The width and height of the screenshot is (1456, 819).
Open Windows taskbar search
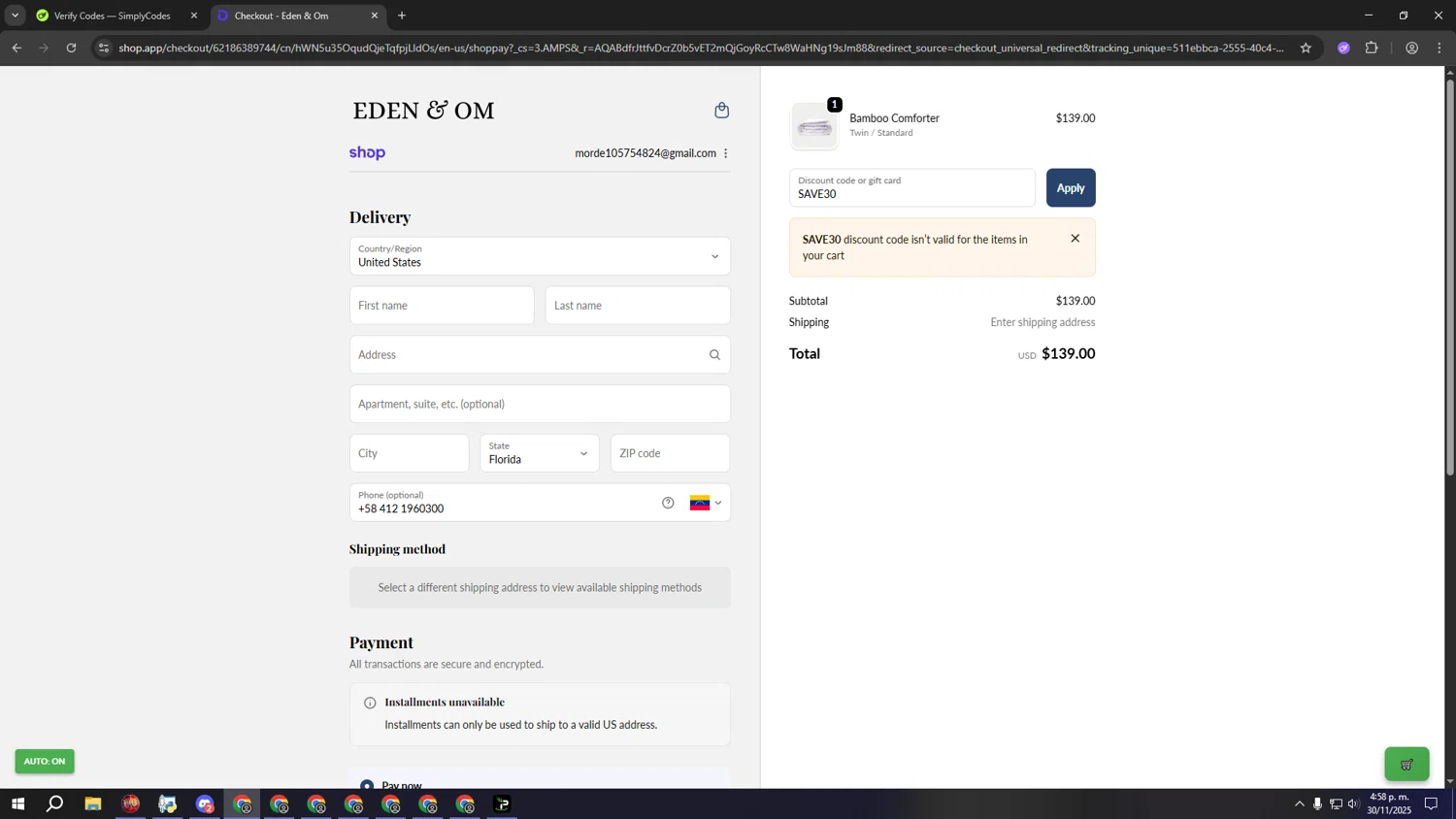click(x=55, y=803)
